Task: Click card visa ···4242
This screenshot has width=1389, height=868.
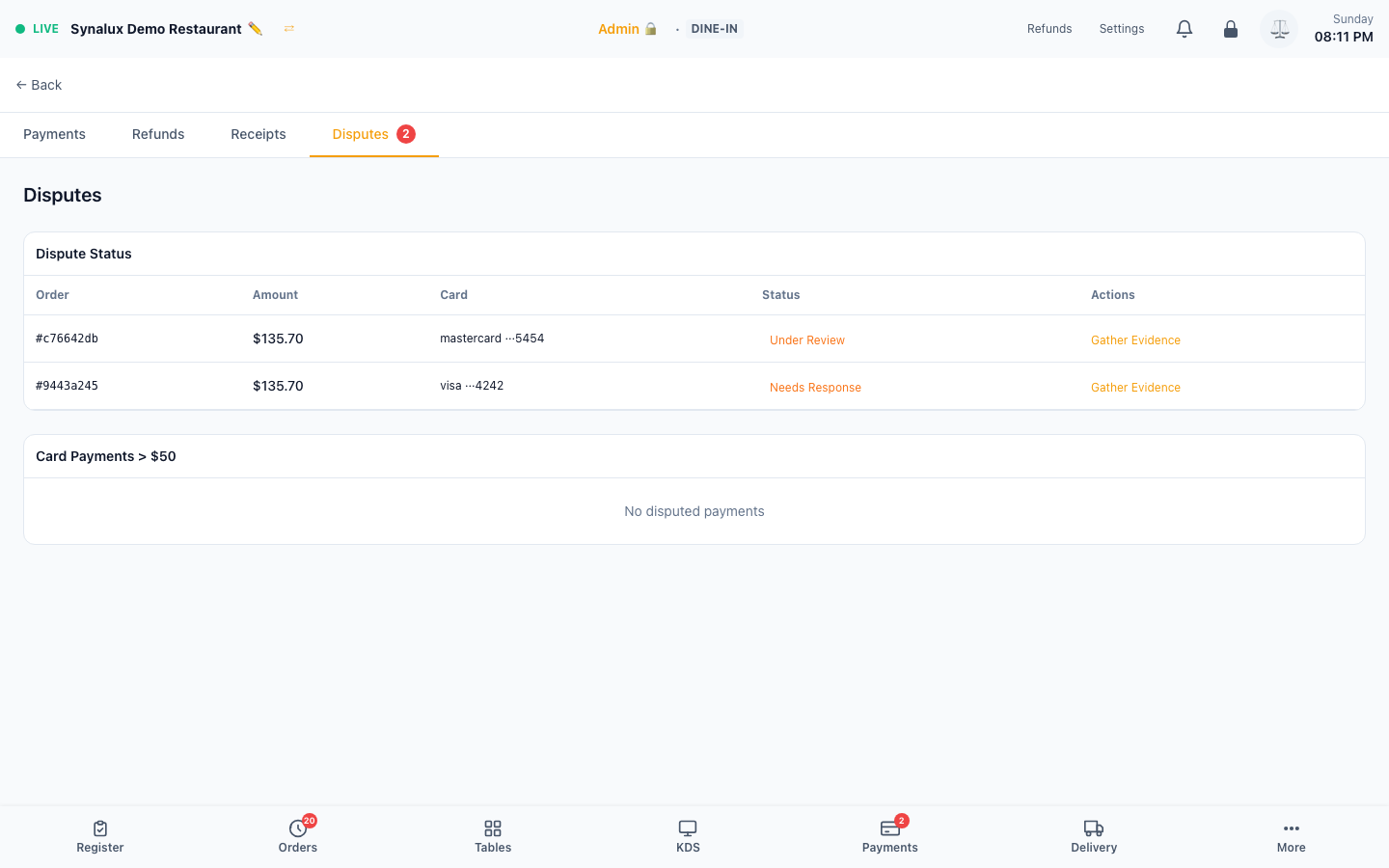Action: pos(472,386)
